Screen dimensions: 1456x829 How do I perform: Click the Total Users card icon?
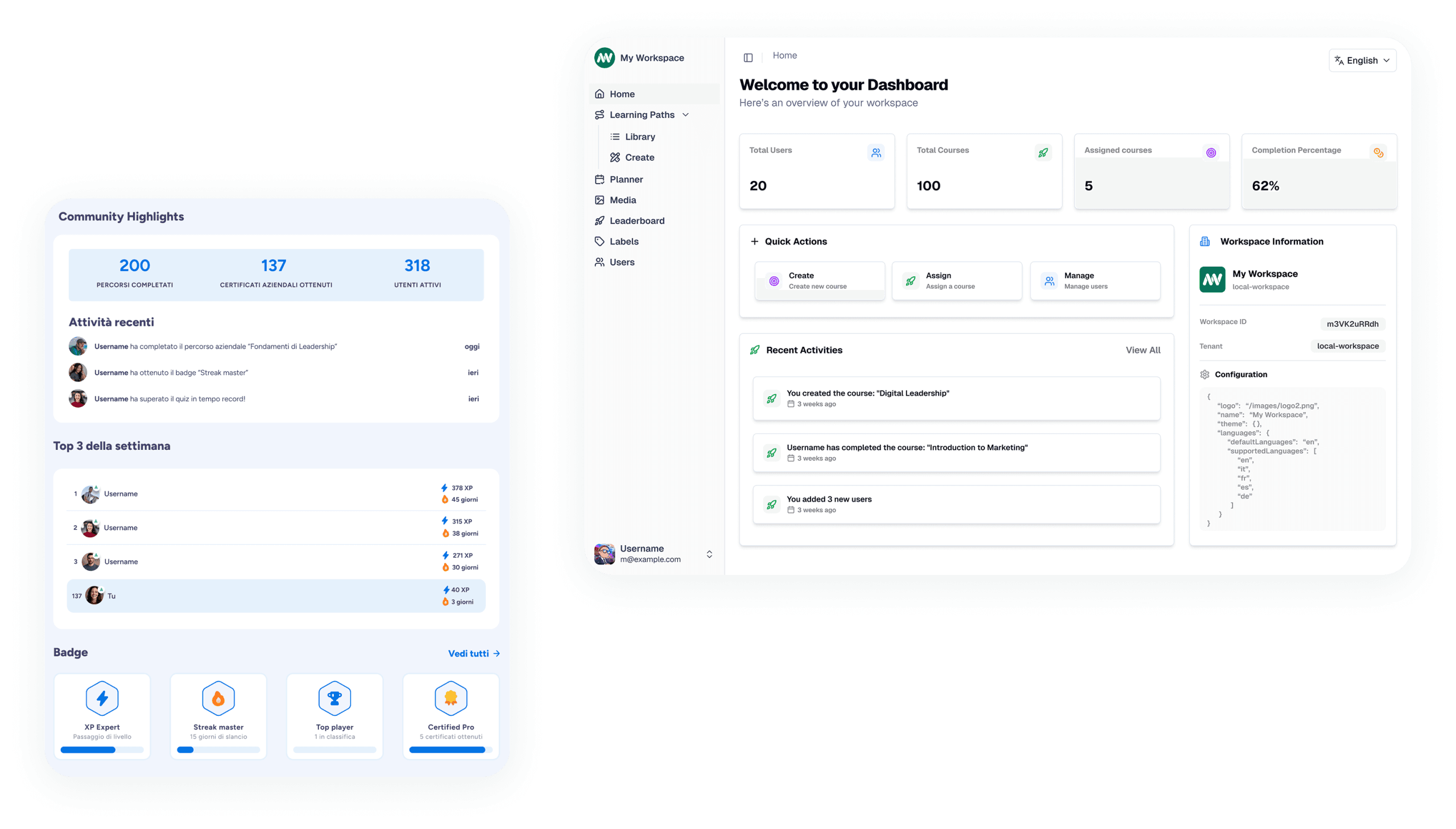(x=876, y=152)
